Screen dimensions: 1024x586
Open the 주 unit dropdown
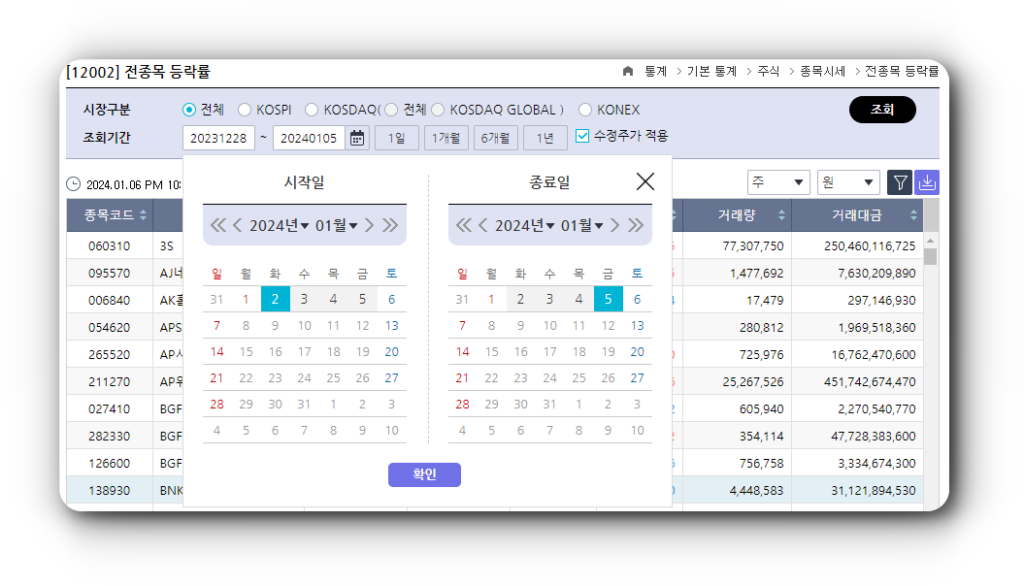(x=778, y=182)
